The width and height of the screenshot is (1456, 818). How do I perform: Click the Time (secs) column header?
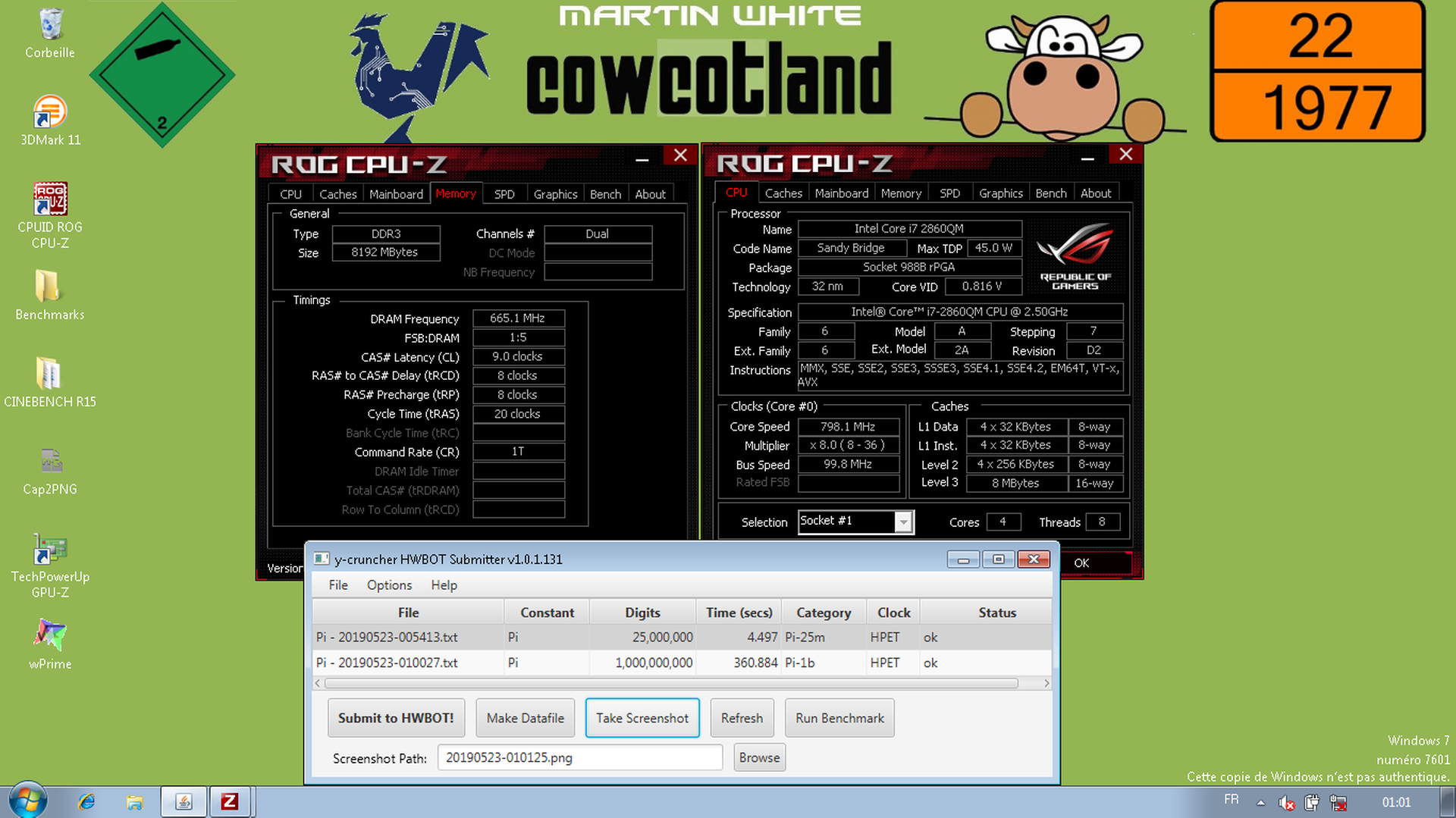pyautogui.click(x=739, y=613)
